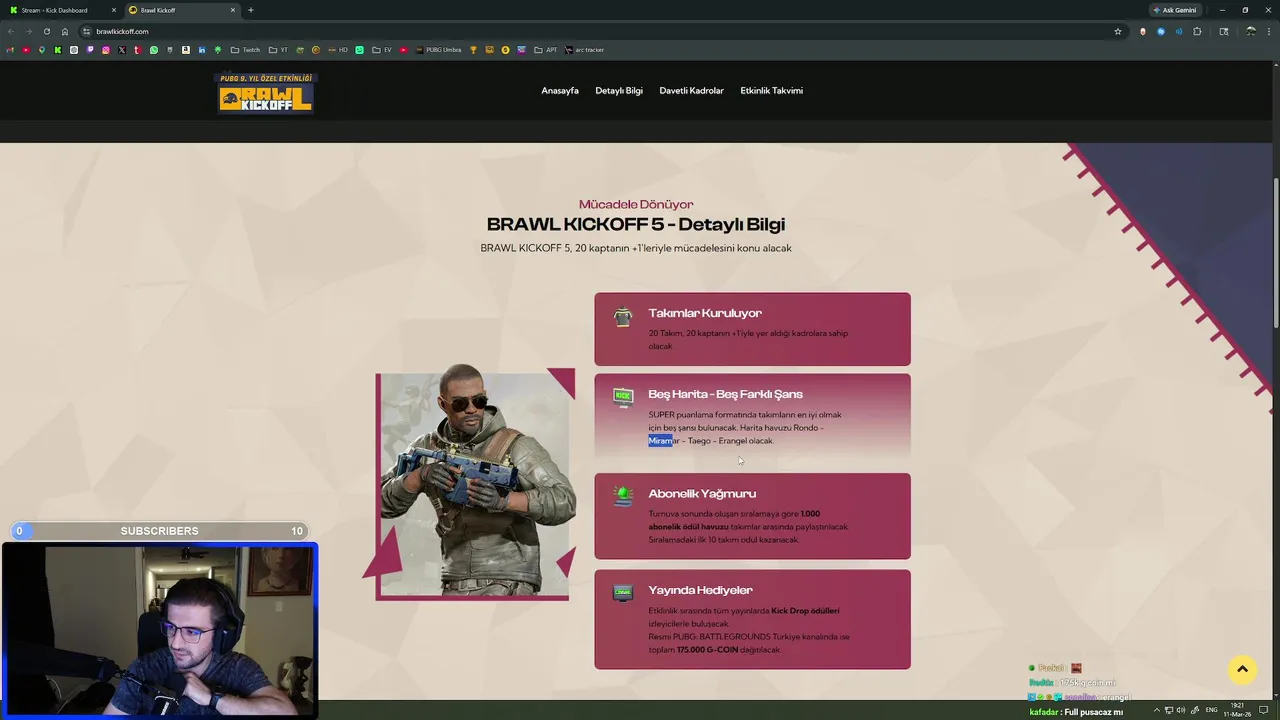Open the Gmail bookmark icon
Screen dimensions: 1280x720
coord(9,50)
